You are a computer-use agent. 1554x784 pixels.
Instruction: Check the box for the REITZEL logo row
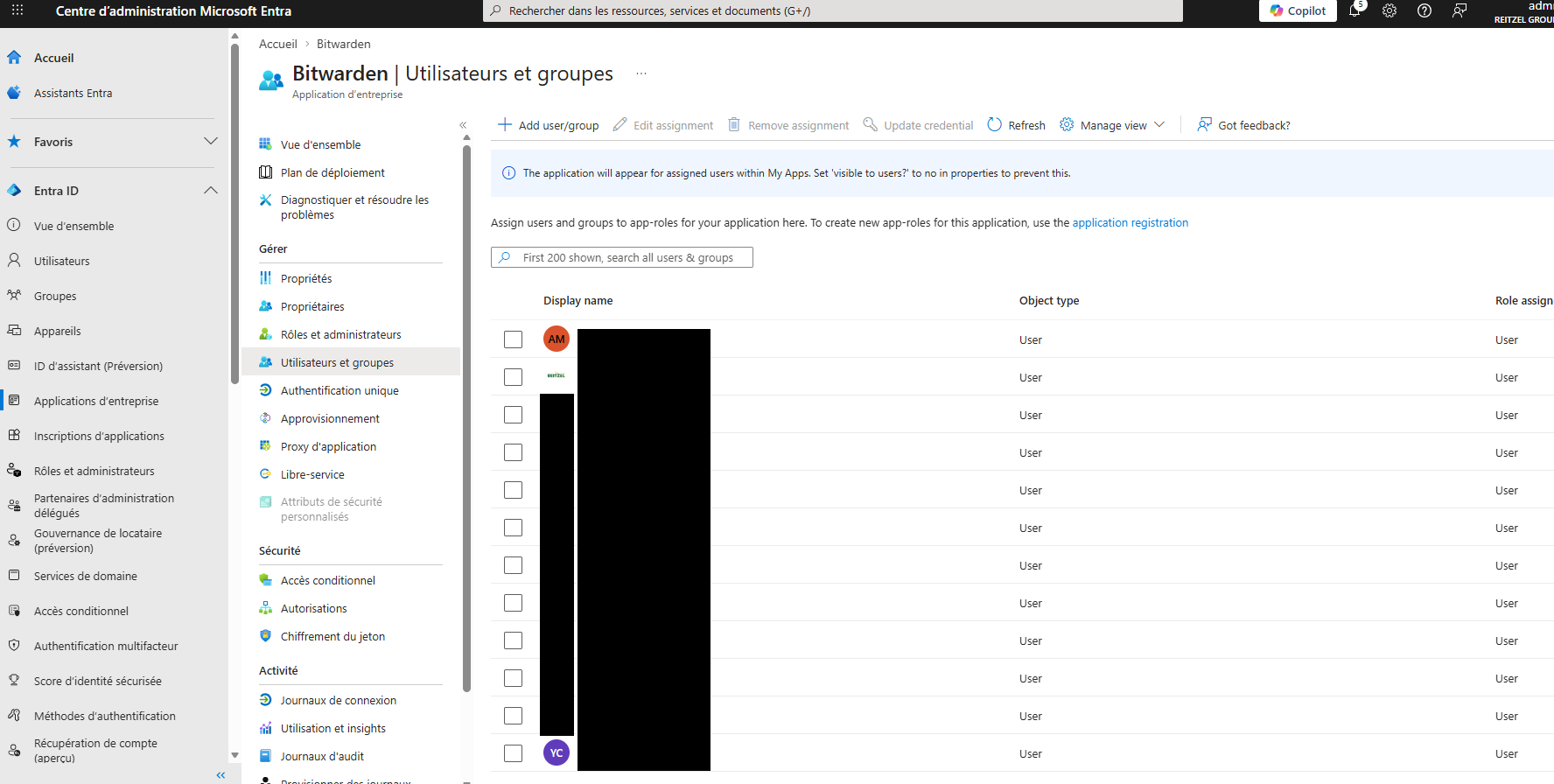coord(514,377)
